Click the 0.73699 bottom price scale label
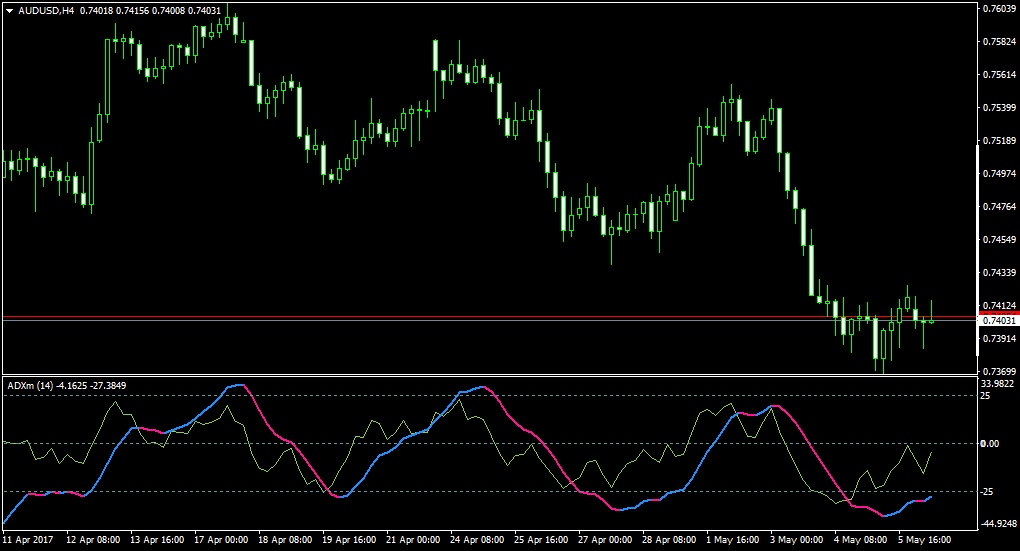Image resolution: width=1020 pixels, height=551 pixels. [999, 371]
